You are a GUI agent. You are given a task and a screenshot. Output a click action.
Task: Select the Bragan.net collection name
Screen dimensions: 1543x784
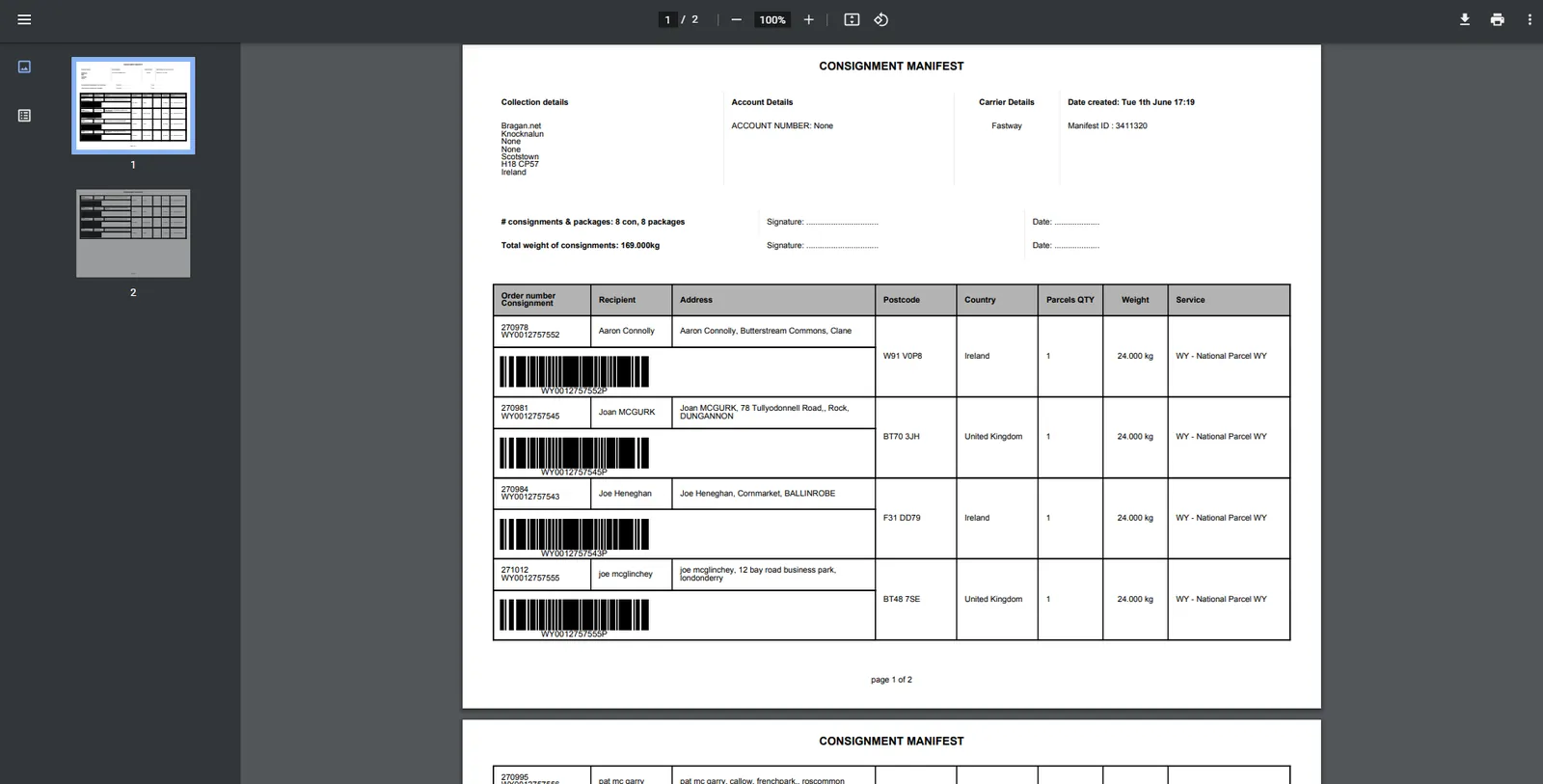[521, 126]
